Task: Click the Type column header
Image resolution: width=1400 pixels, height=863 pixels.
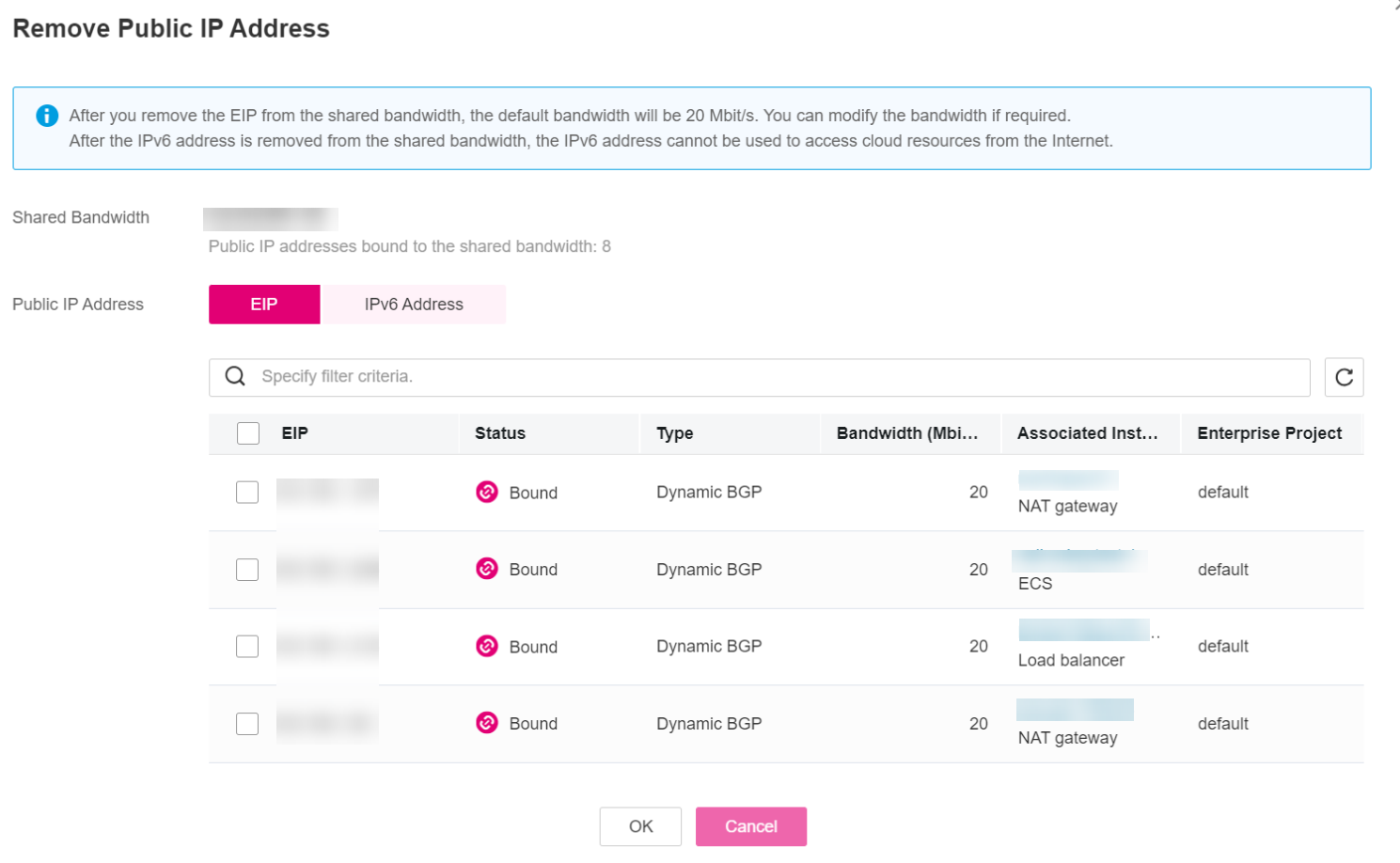Action: pyautogui.click(x=675, y=433)
